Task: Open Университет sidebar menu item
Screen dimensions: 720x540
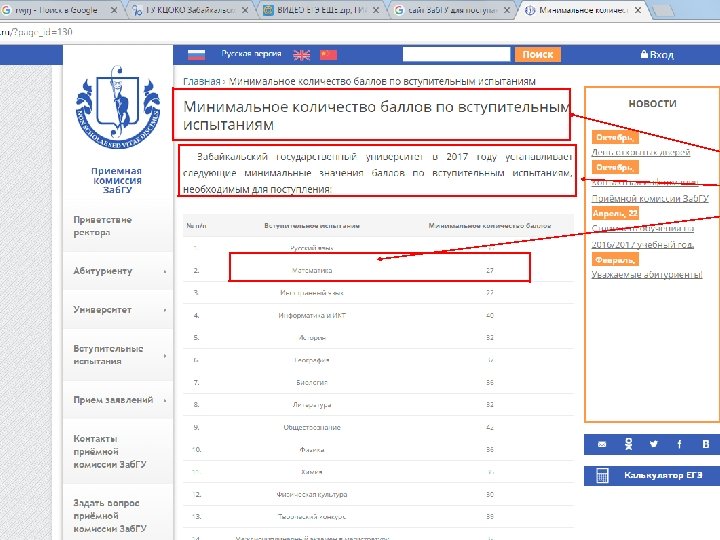Action: (118, 310)
